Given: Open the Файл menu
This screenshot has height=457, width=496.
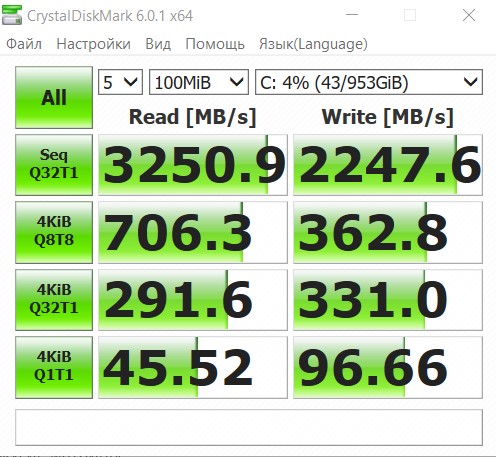Looking at the screenshot, I should (24, 44).
